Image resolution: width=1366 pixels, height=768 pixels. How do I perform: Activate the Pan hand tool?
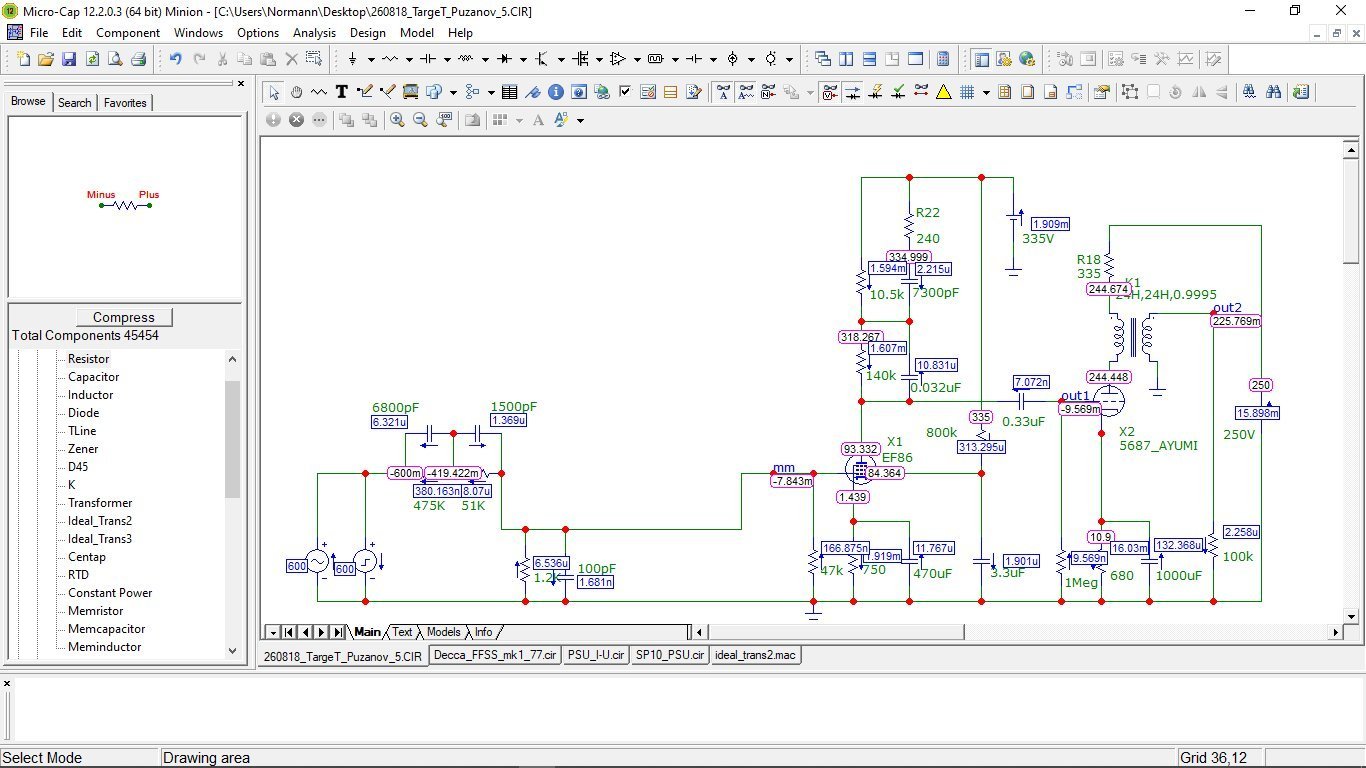pyautogui.click(x=296, y=92)
